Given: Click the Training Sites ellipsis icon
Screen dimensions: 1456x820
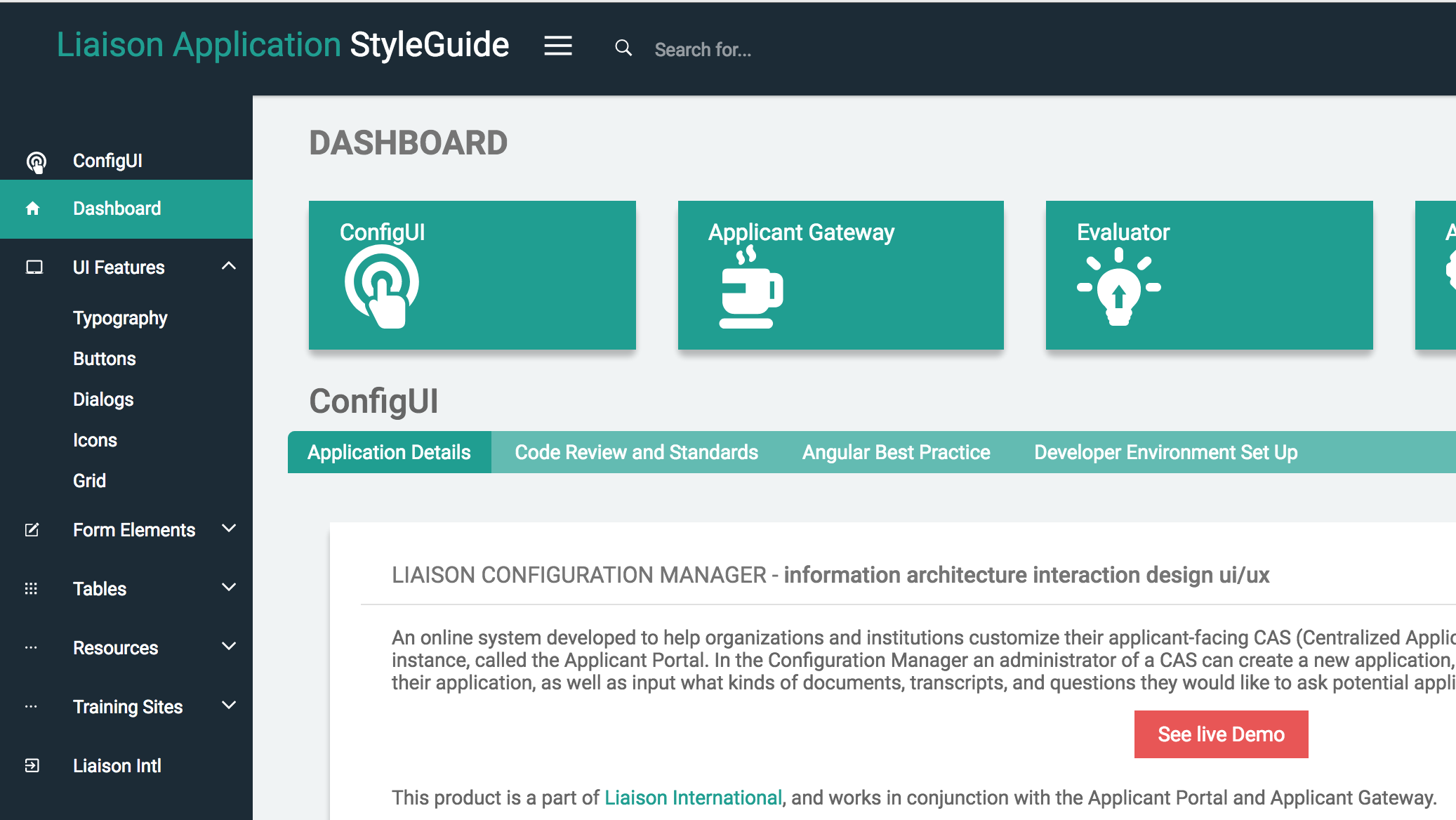Looking at the screenshot, I should coord(31,707).
